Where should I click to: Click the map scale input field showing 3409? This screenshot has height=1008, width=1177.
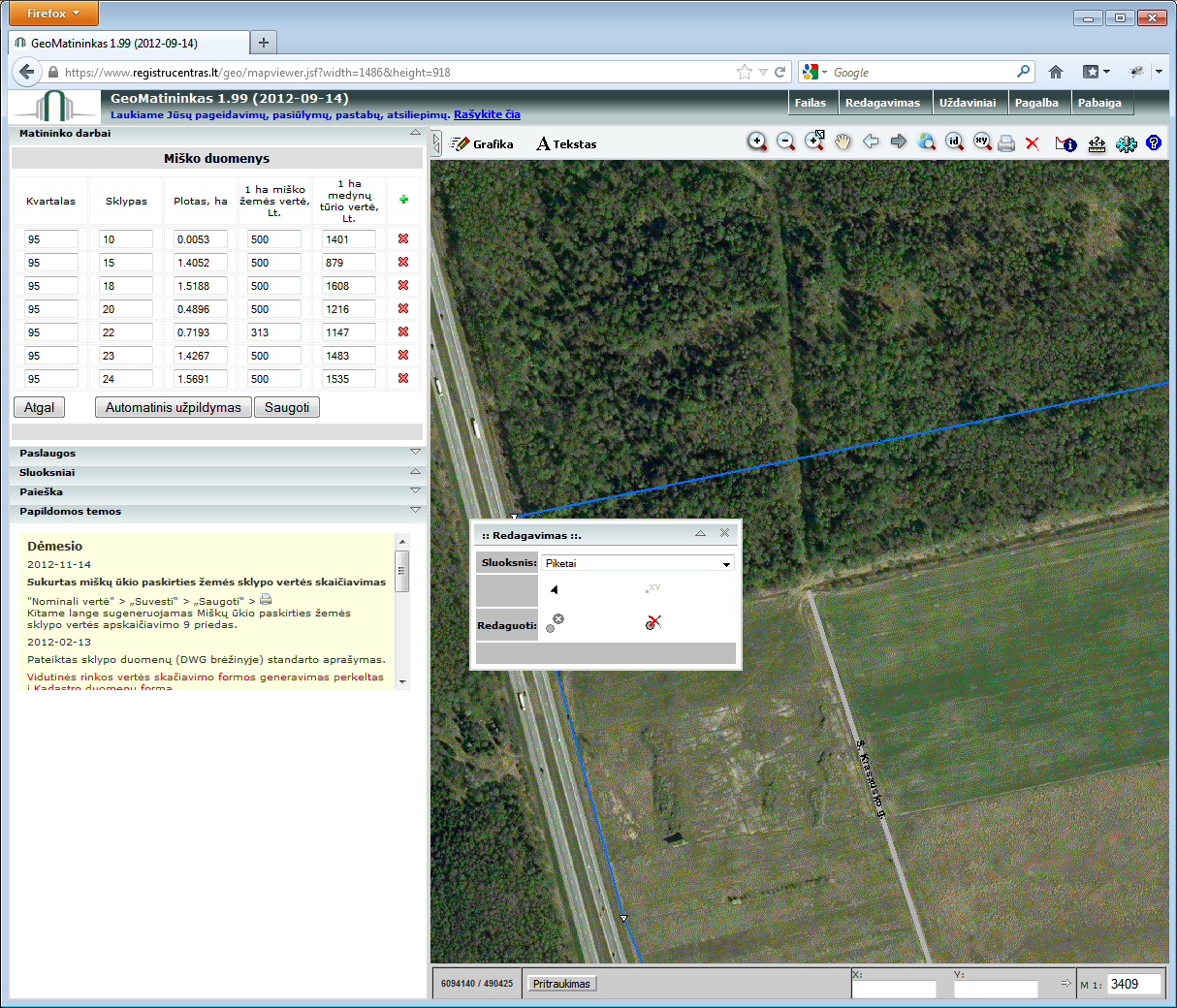pyautogui.click(x=1134, y=984)
